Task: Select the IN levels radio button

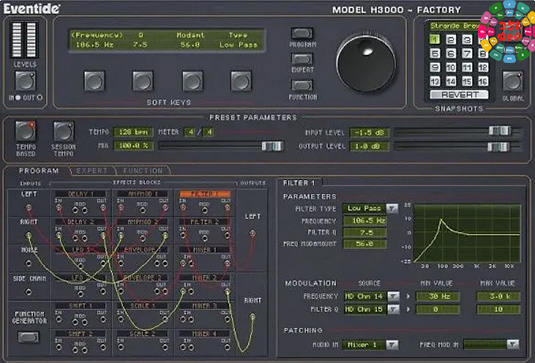Action: [x=18, y=98]
